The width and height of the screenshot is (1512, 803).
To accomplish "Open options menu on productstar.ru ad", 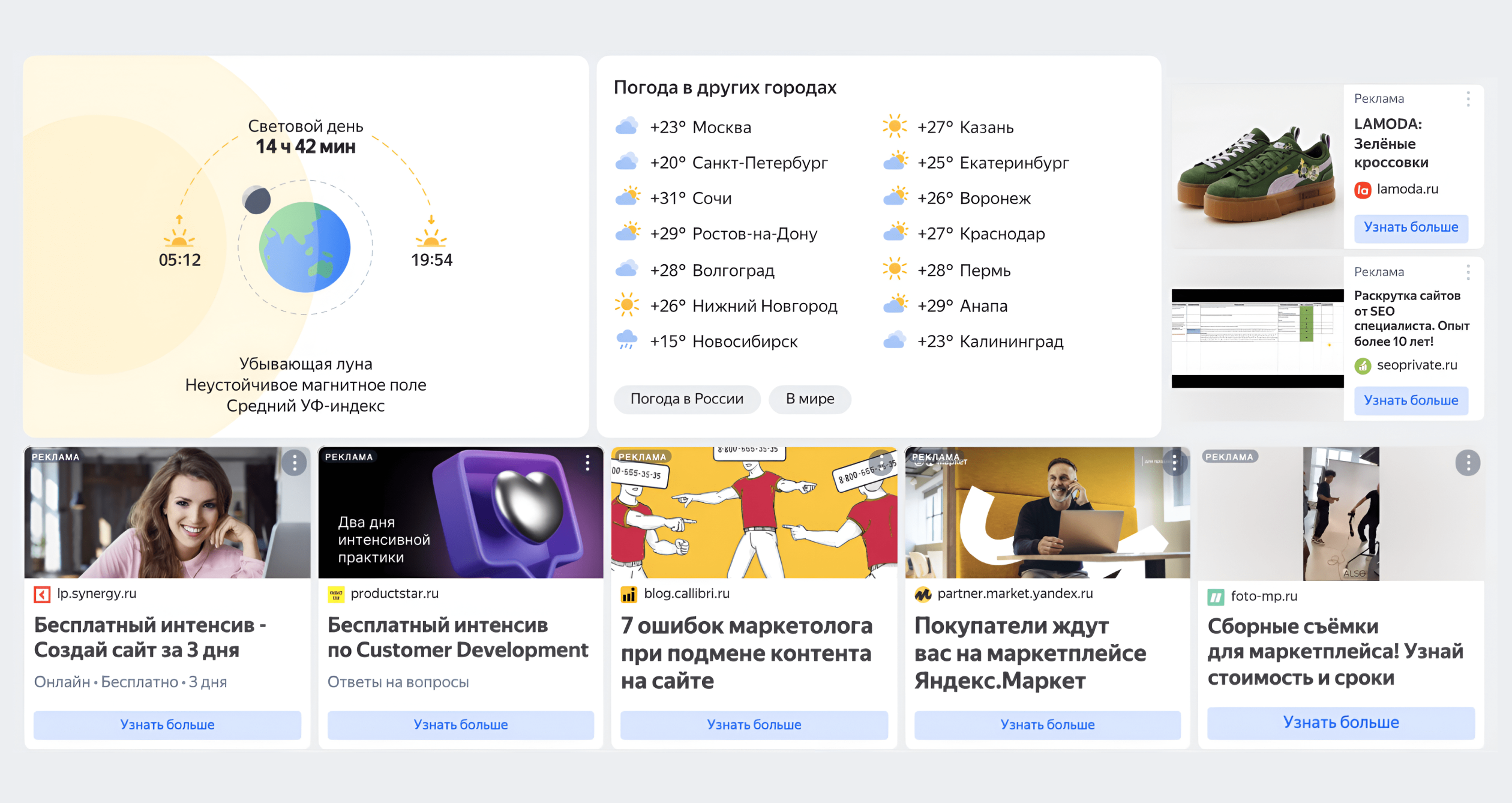I will [587, 463].
